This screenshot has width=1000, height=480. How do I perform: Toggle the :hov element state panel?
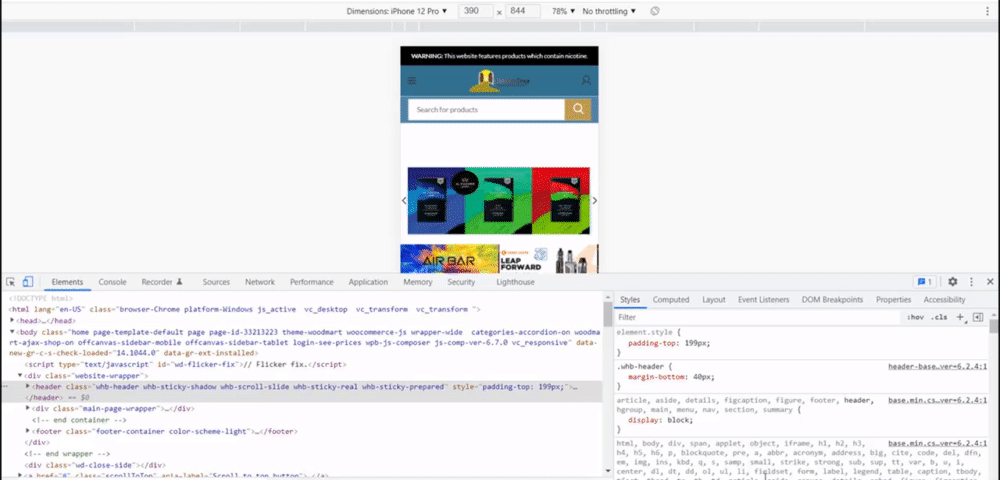point(915,317)
